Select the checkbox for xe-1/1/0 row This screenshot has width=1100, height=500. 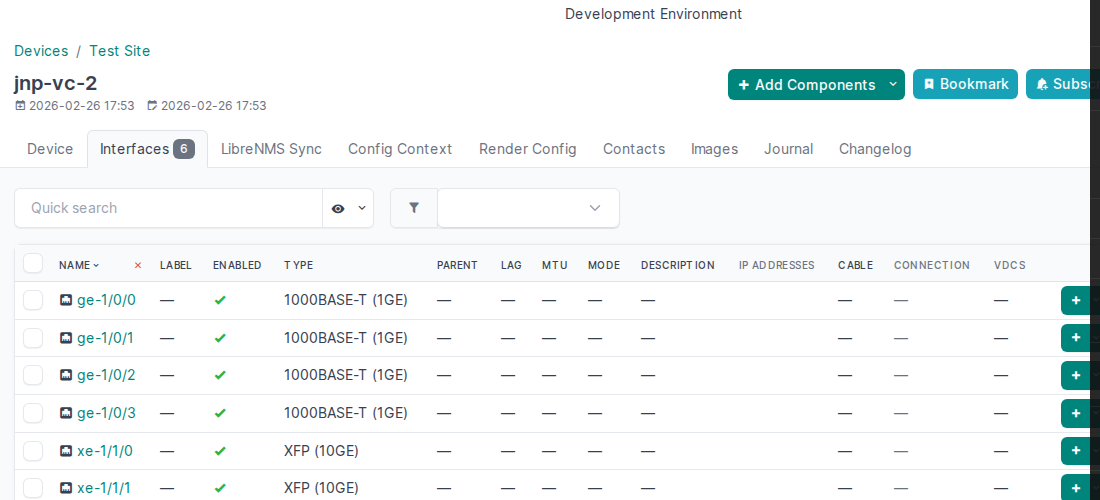tap(33, 451)
